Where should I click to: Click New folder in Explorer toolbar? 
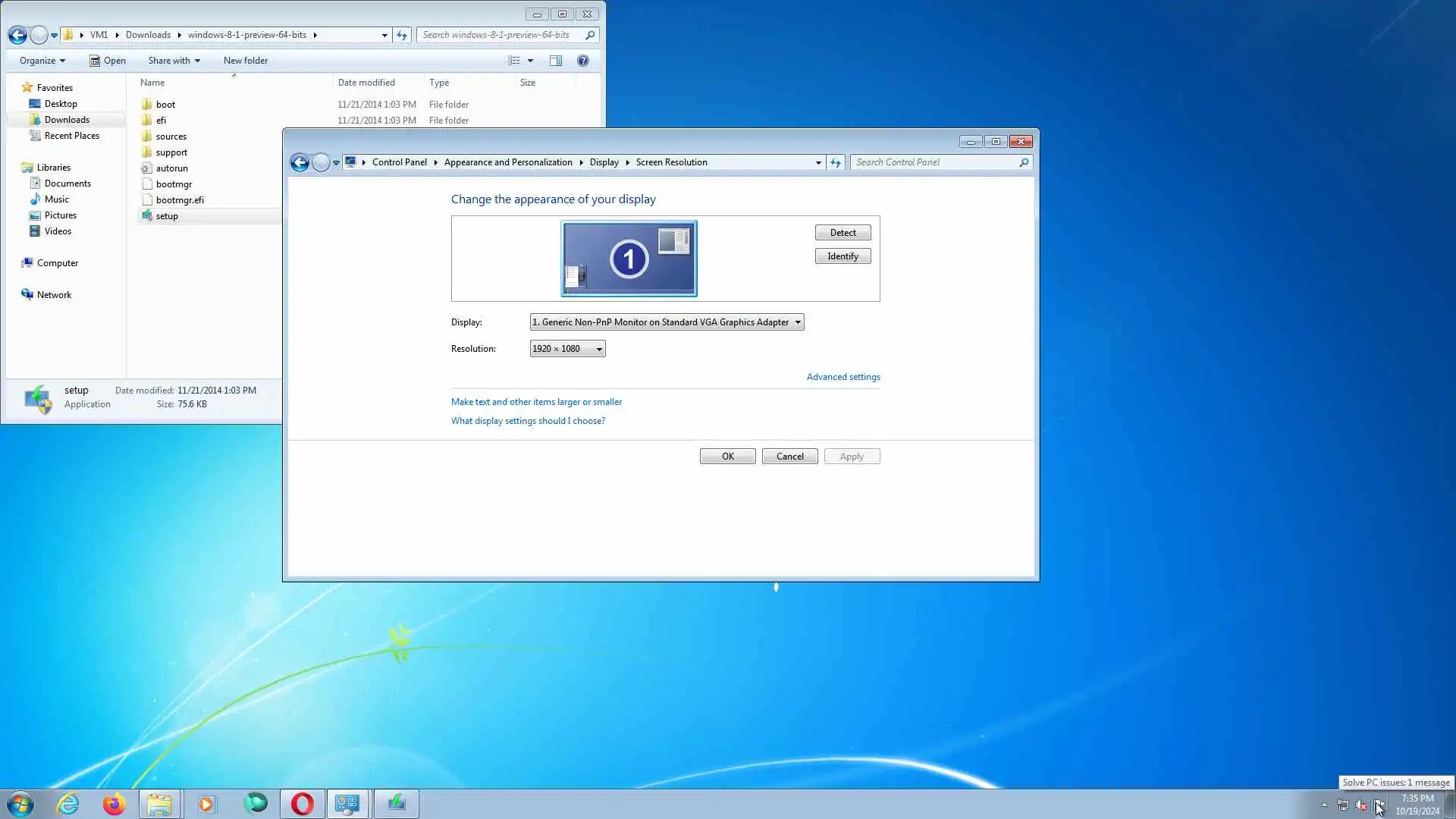pos(245,61)
